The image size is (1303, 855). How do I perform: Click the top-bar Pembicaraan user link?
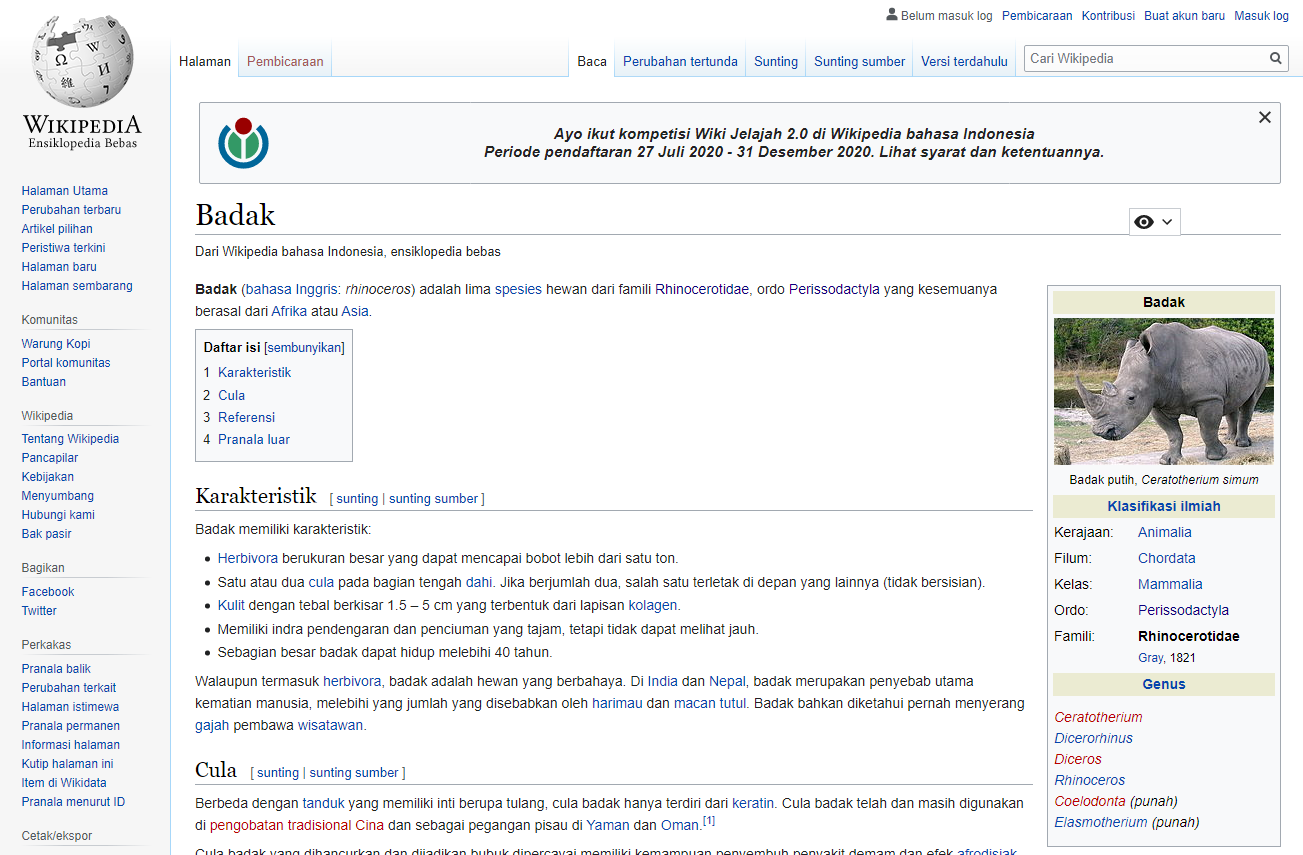[1037, 16]
